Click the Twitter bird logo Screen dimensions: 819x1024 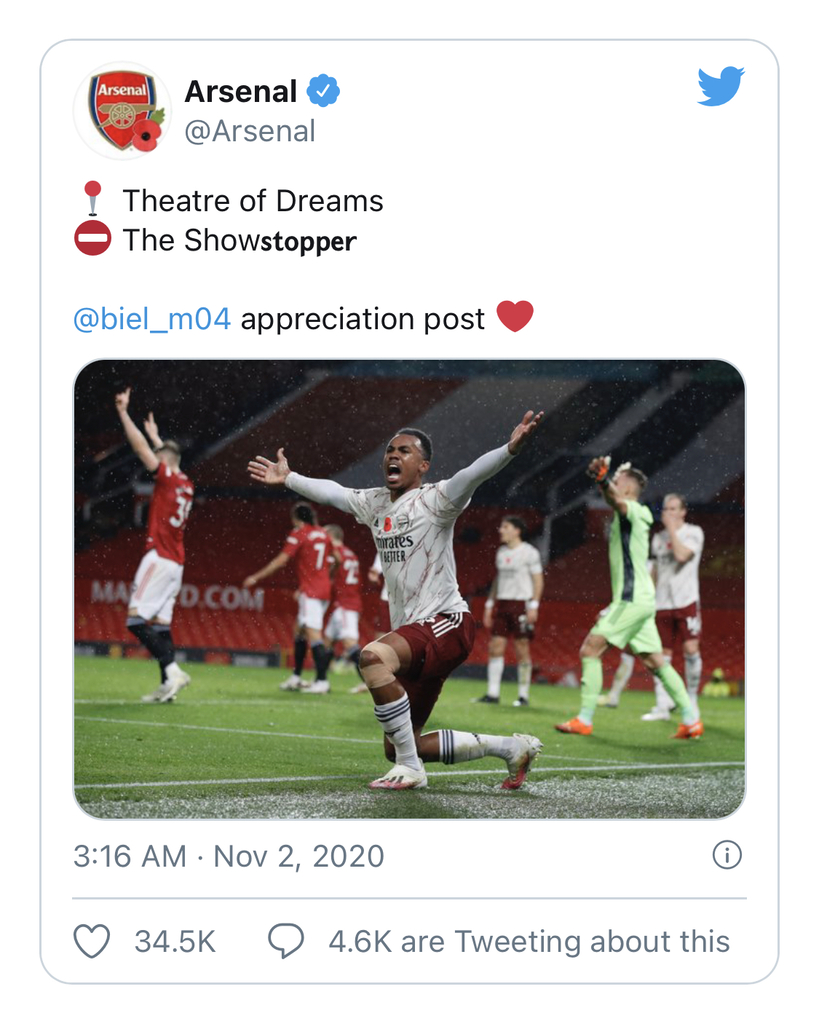(x=721, y=86)
